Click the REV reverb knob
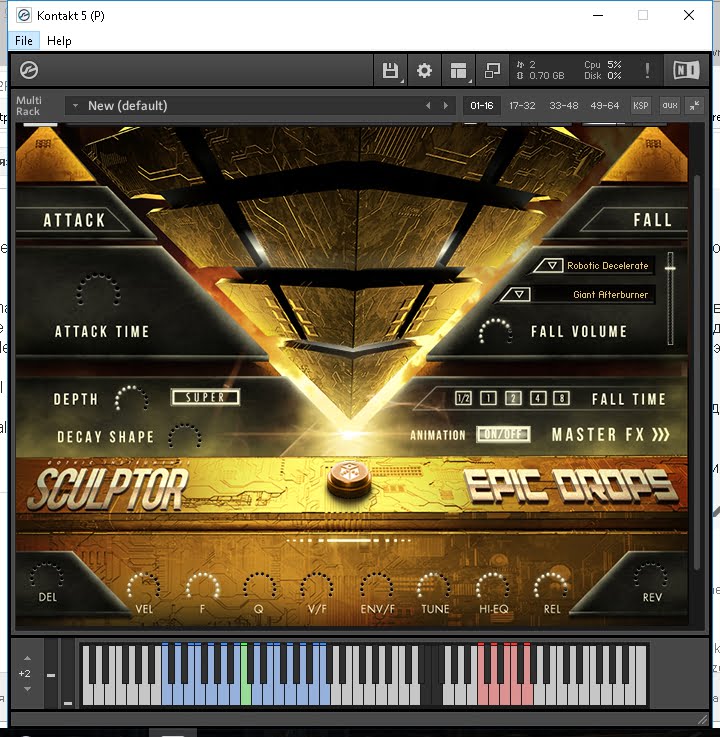 click(651, 575)
